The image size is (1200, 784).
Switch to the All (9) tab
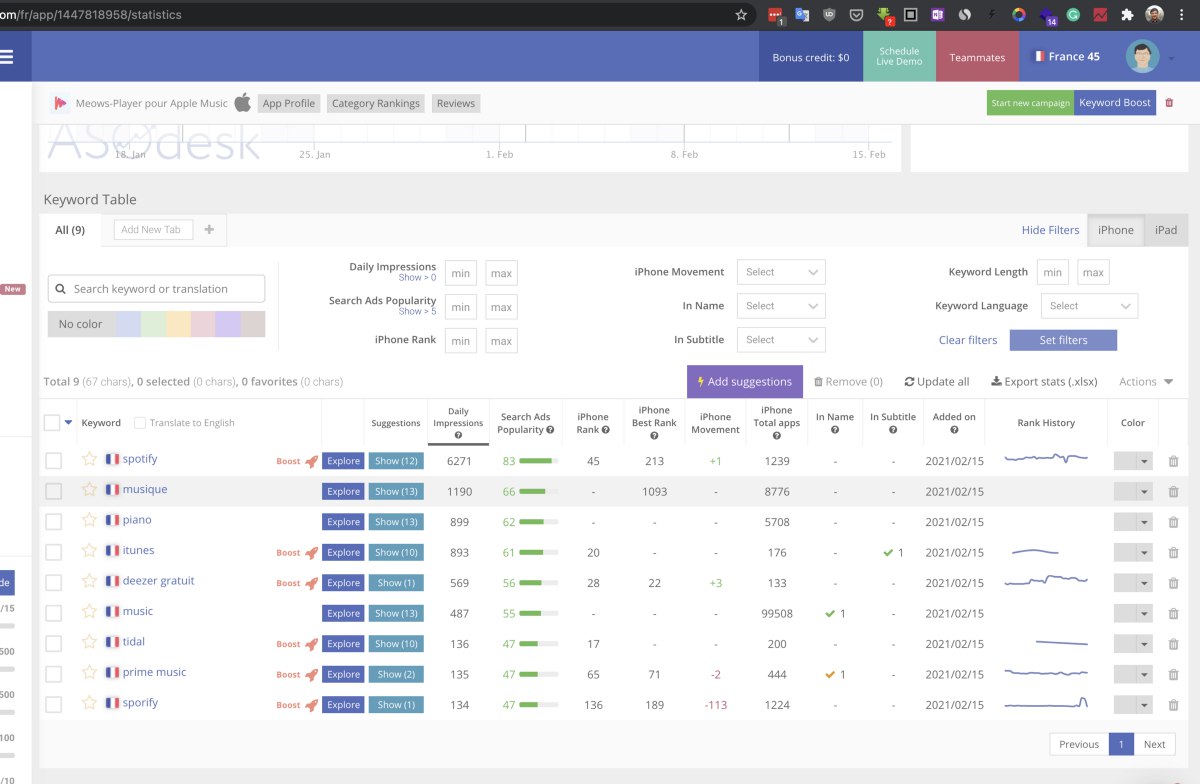coord(70,230)
